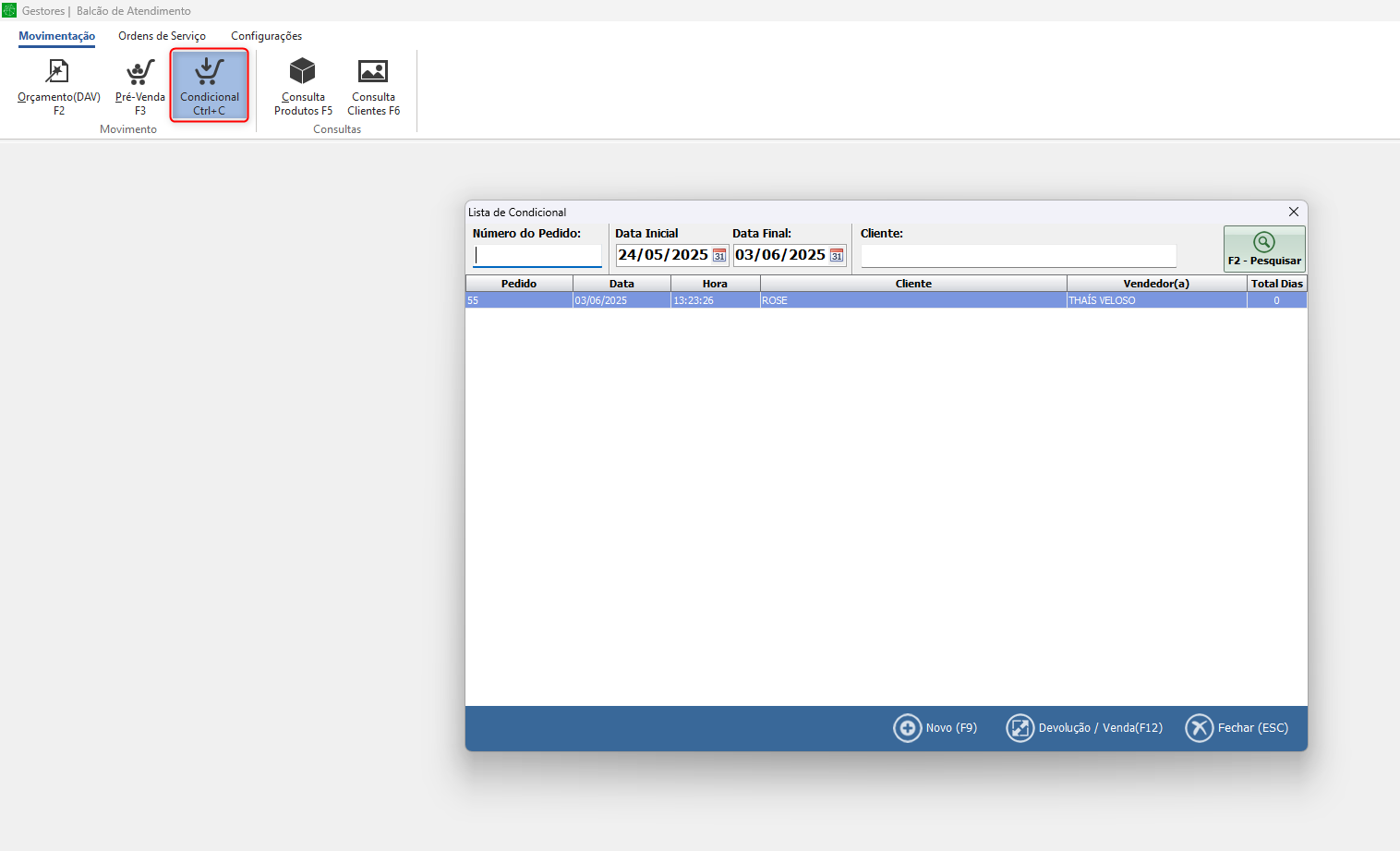Switch to the Movimentação tab

56,36
